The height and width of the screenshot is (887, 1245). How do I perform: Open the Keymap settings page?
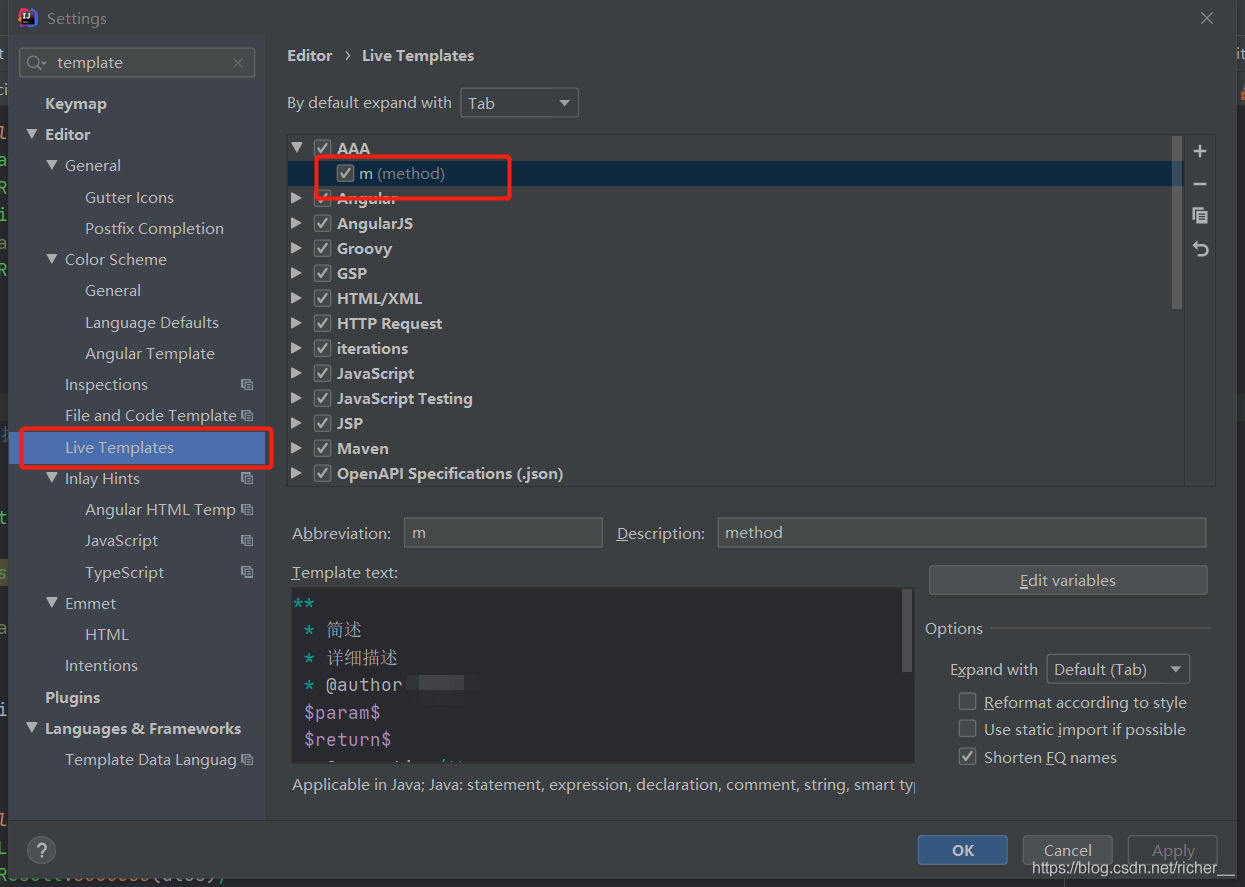[76, 104]
